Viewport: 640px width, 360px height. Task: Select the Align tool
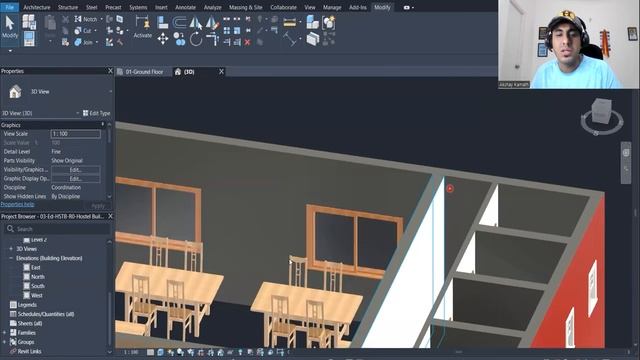click(x=162, y=22)
